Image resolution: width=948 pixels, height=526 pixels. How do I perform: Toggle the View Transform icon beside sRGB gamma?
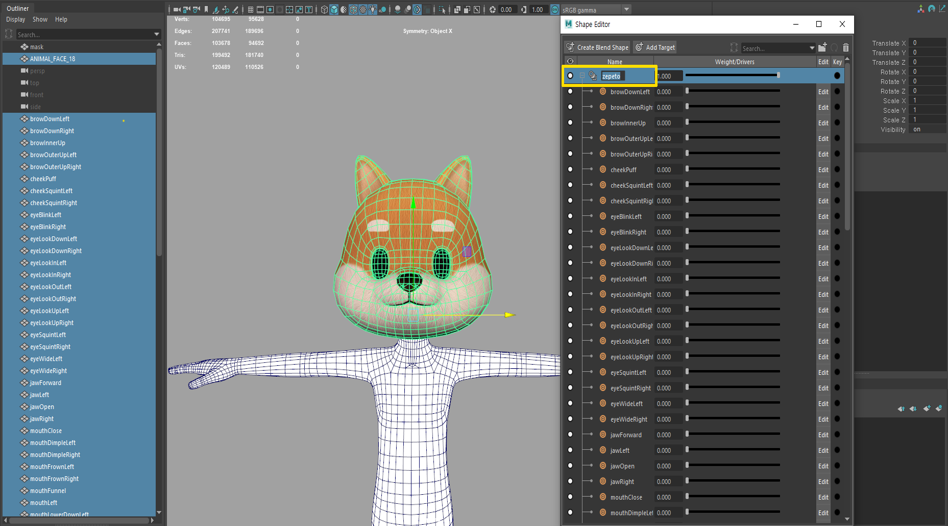coord(555,10)
